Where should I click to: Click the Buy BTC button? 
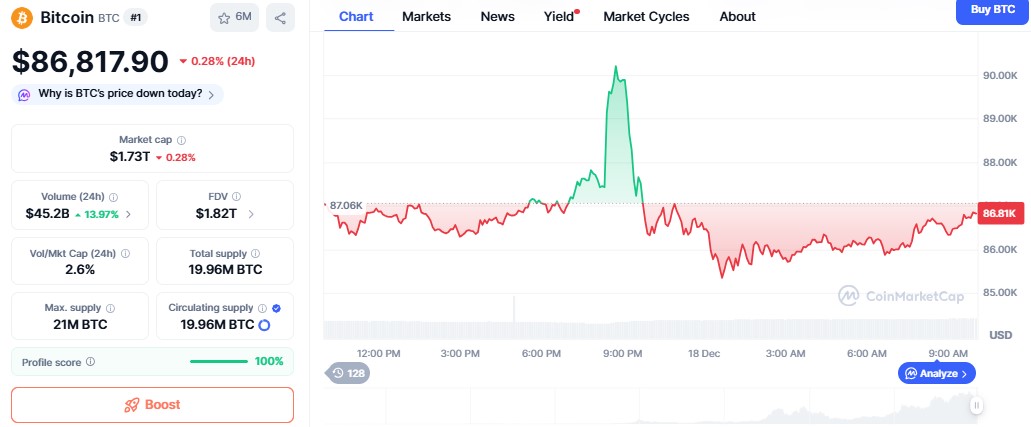(x=992, y=10)
